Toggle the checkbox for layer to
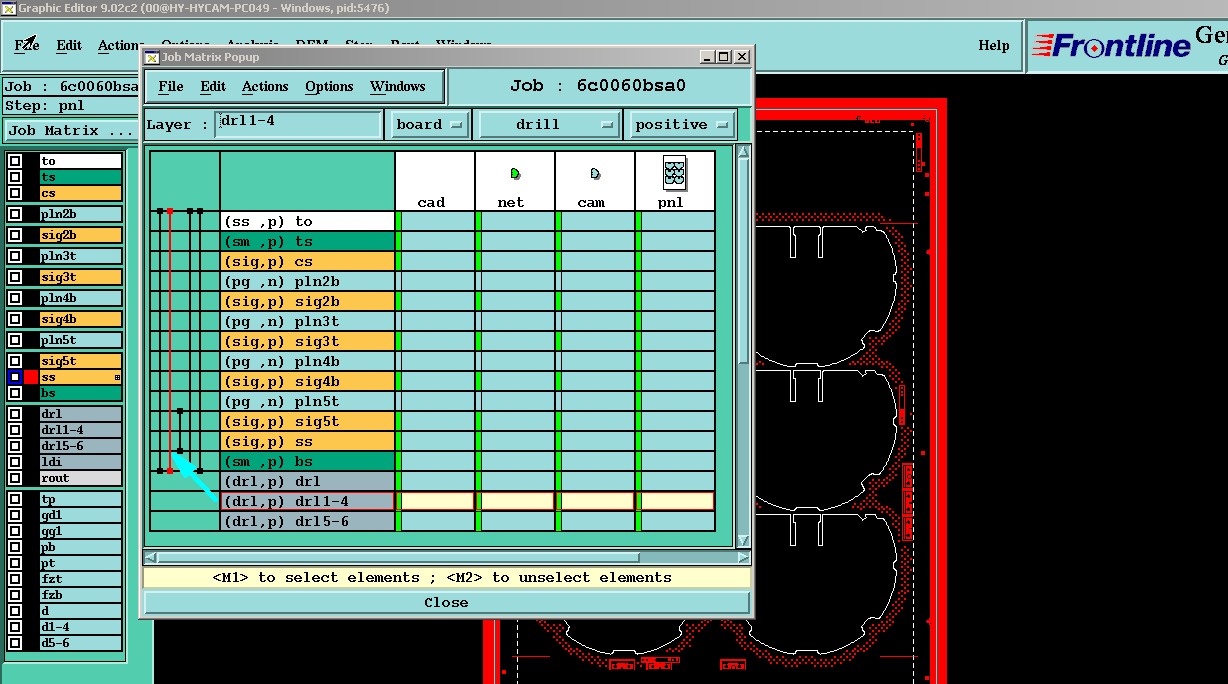The width and height of the screenshot is (1228, 684). point(15,161)
